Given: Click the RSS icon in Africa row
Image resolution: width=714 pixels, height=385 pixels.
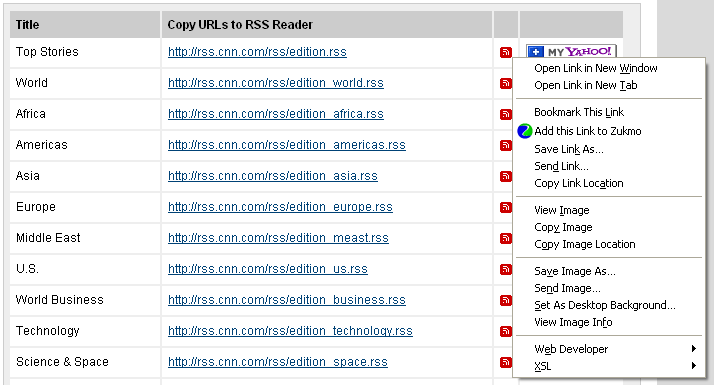Looking at the screenshot, I should click(505, 114).
